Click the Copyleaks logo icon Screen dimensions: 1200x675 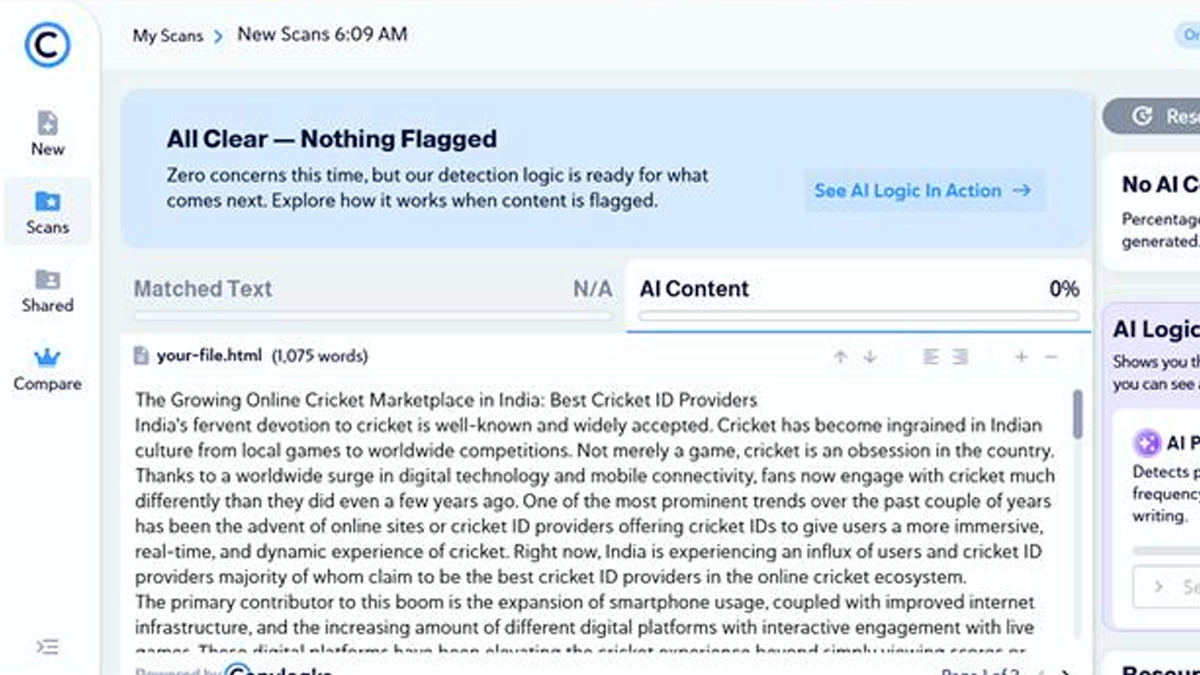point(47,44)
